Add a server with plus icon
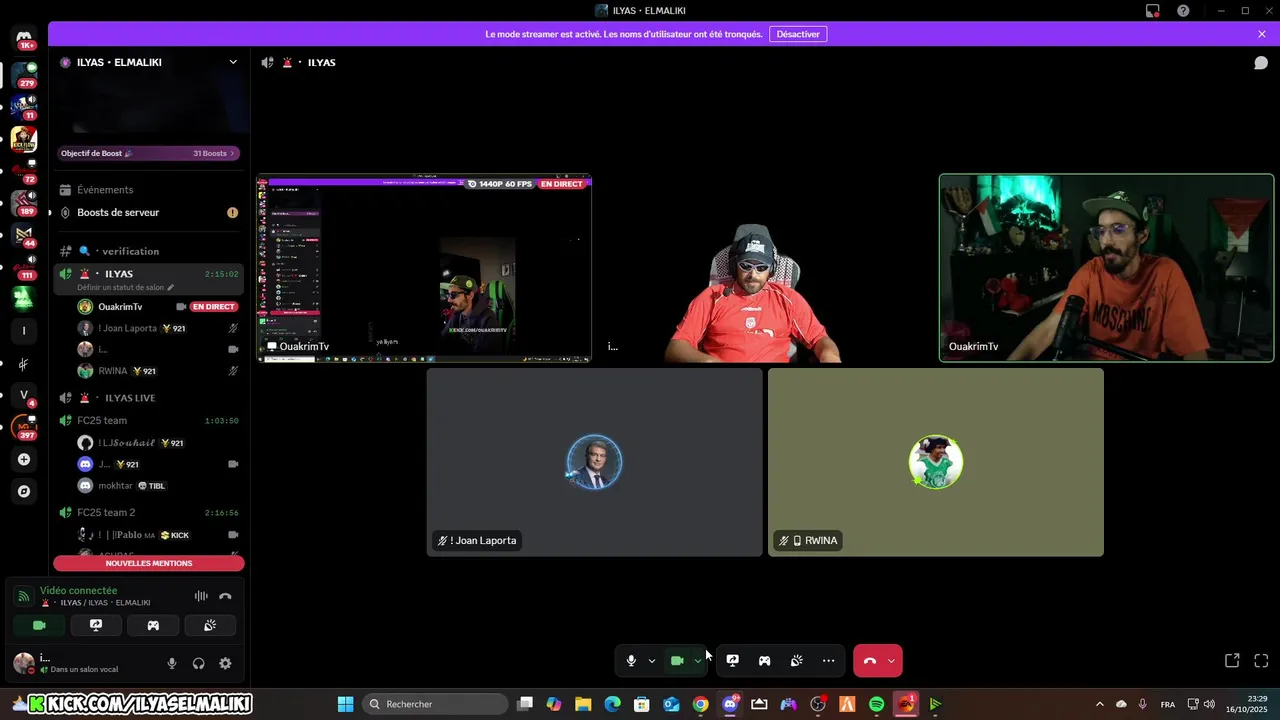This screenshot has width=1280, height=720. [24, 459]
